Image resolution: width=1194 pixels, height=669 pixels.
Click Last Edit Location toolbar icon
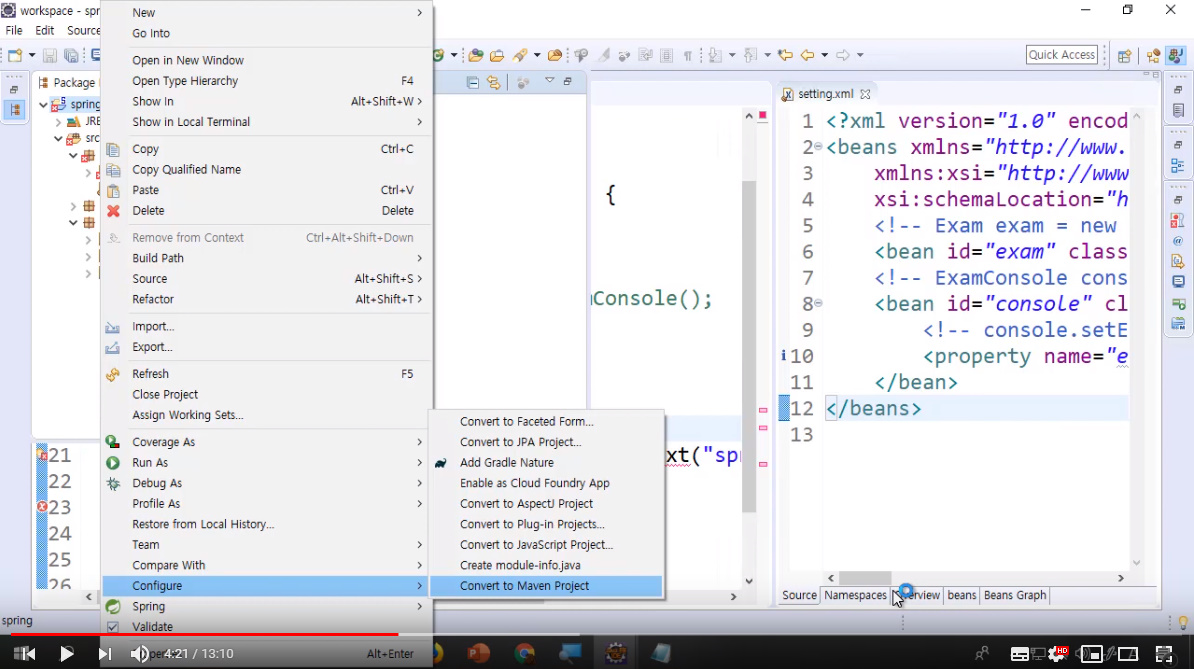click(785, 55)
